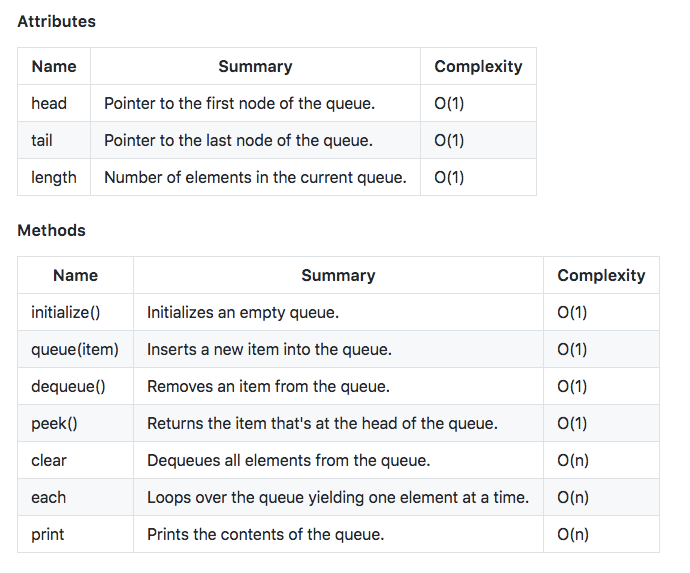The height and width of the screenshot is (573, 690).
Task: Click the O(1) complexity in the length row
Action: click(449, 177)
